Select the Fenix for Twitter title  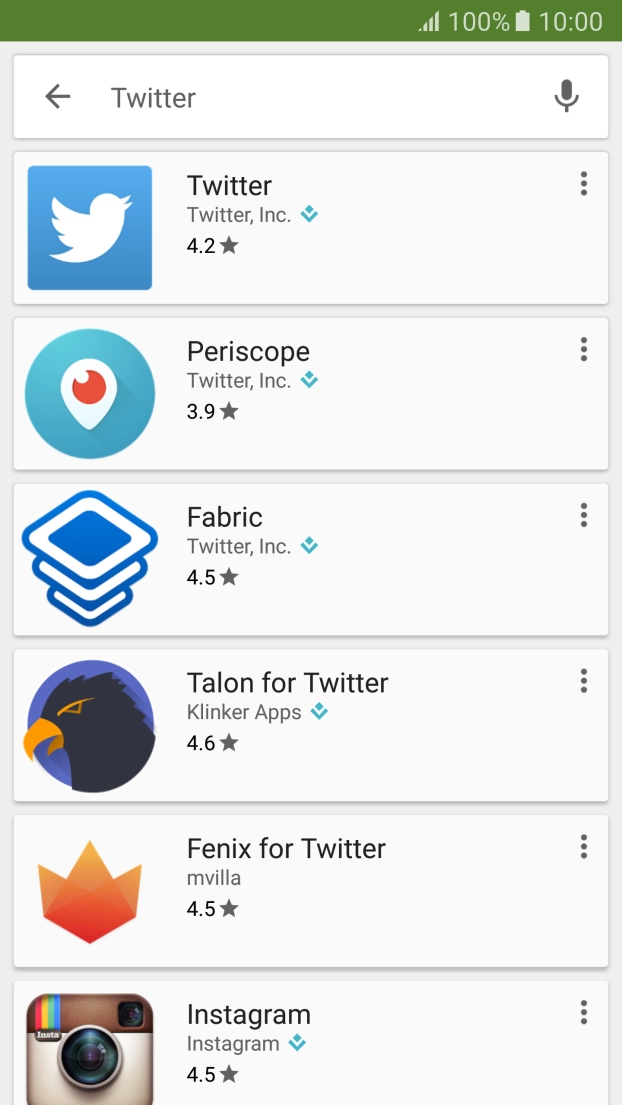pos(286,849)
